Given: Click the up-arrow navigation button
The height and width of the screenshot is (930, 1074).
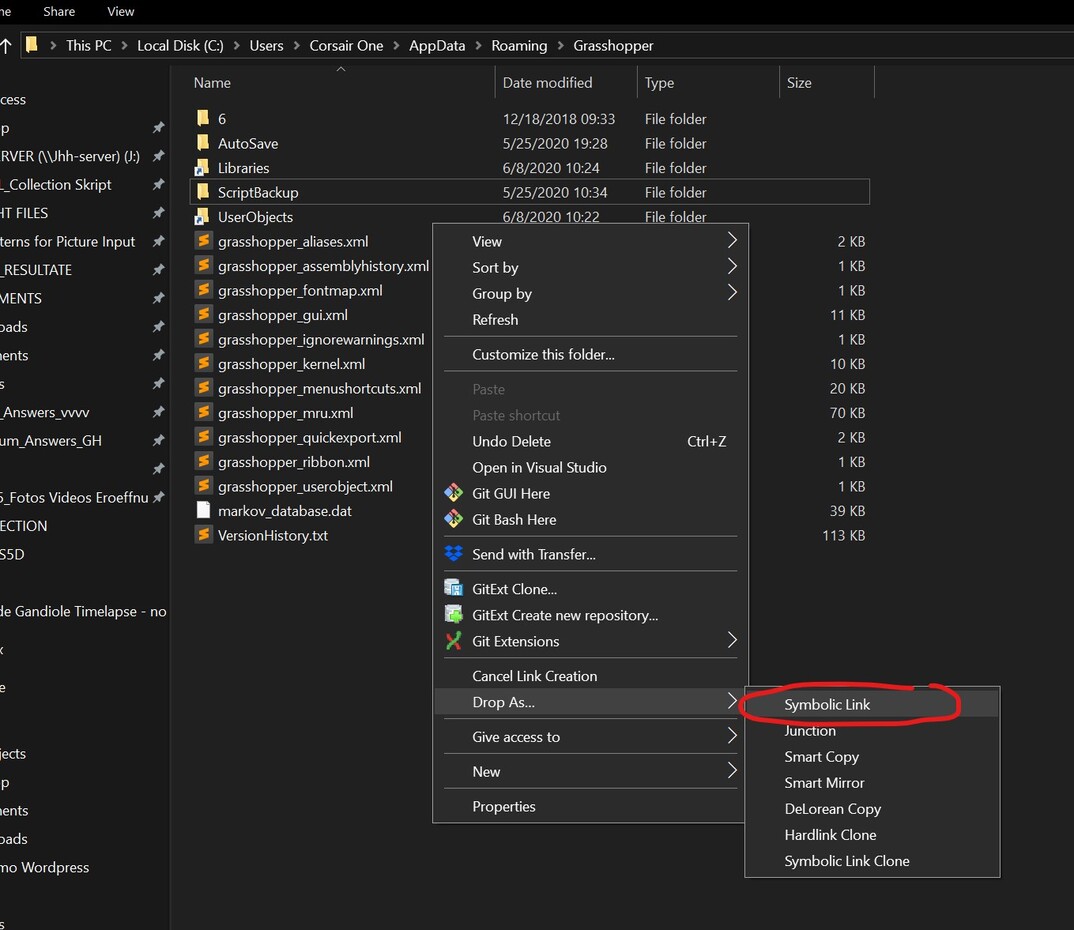Looking at the screenshot, I should tap(9, 45).
